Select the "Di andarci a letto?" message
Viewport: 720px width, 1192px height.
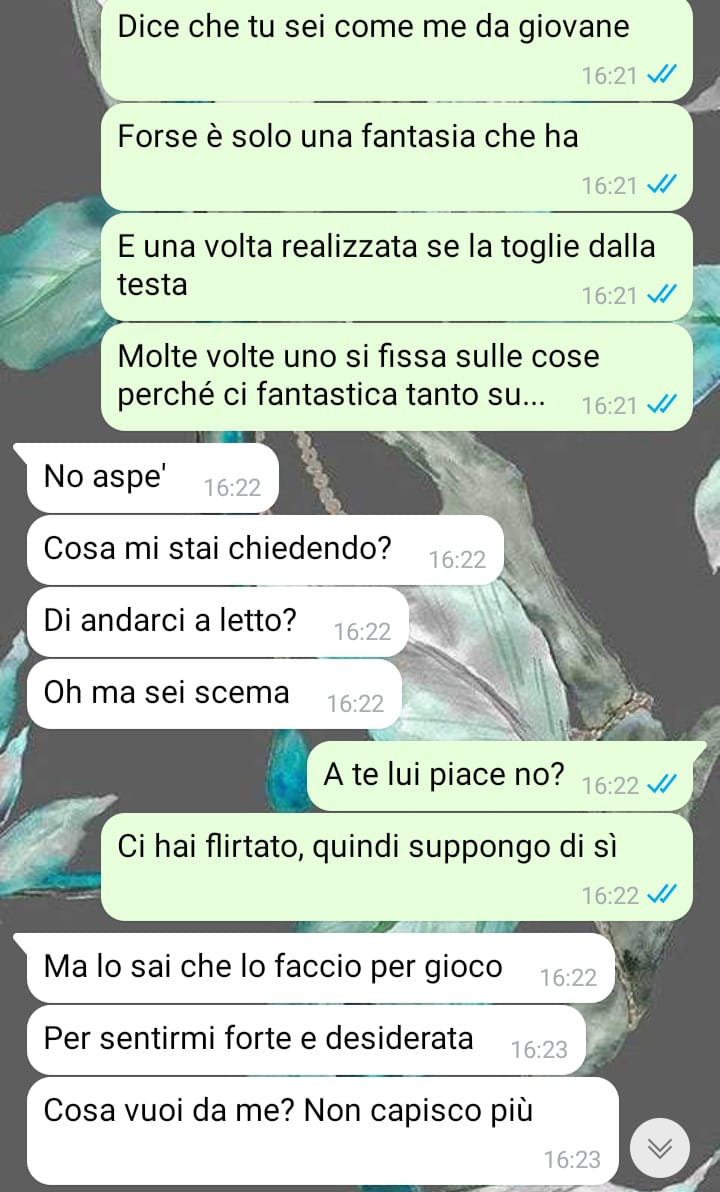[x=217, y=622]
